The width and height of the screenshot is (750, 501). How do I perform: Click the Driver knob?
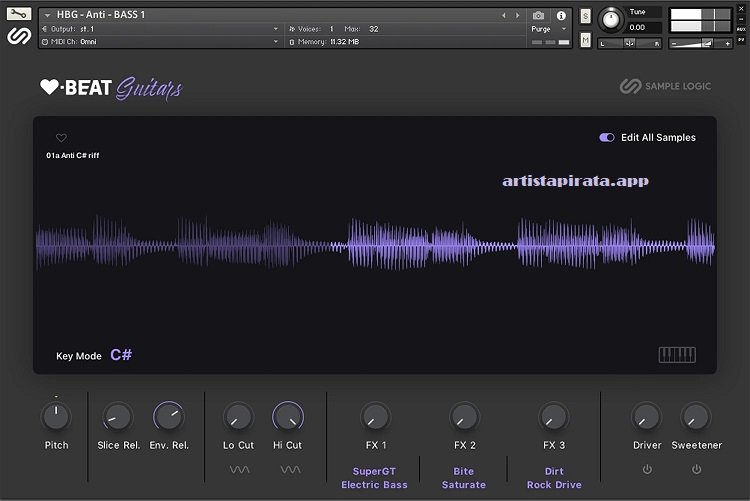(x=646, y=416)
